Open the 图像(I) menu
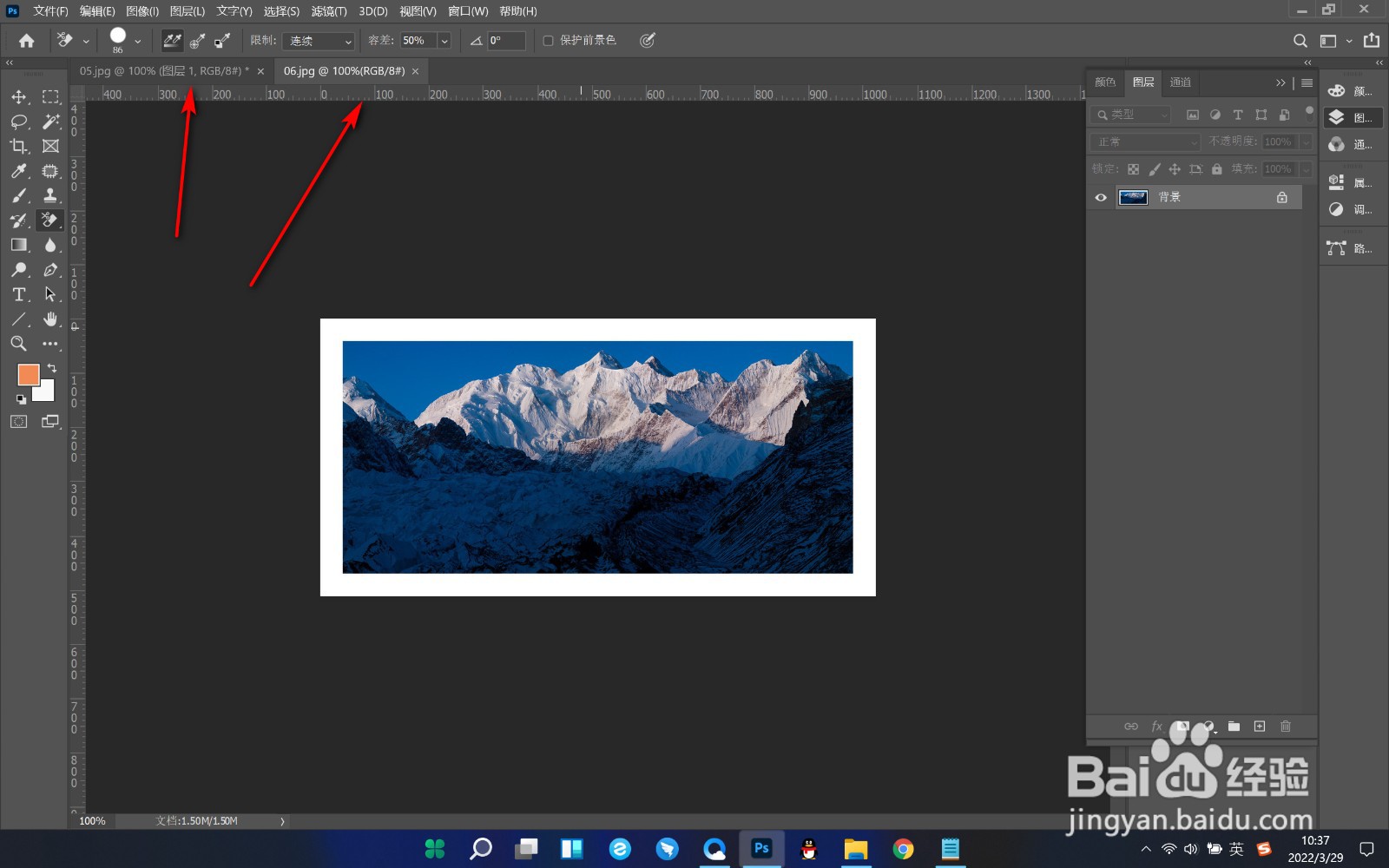 point(142,11)
